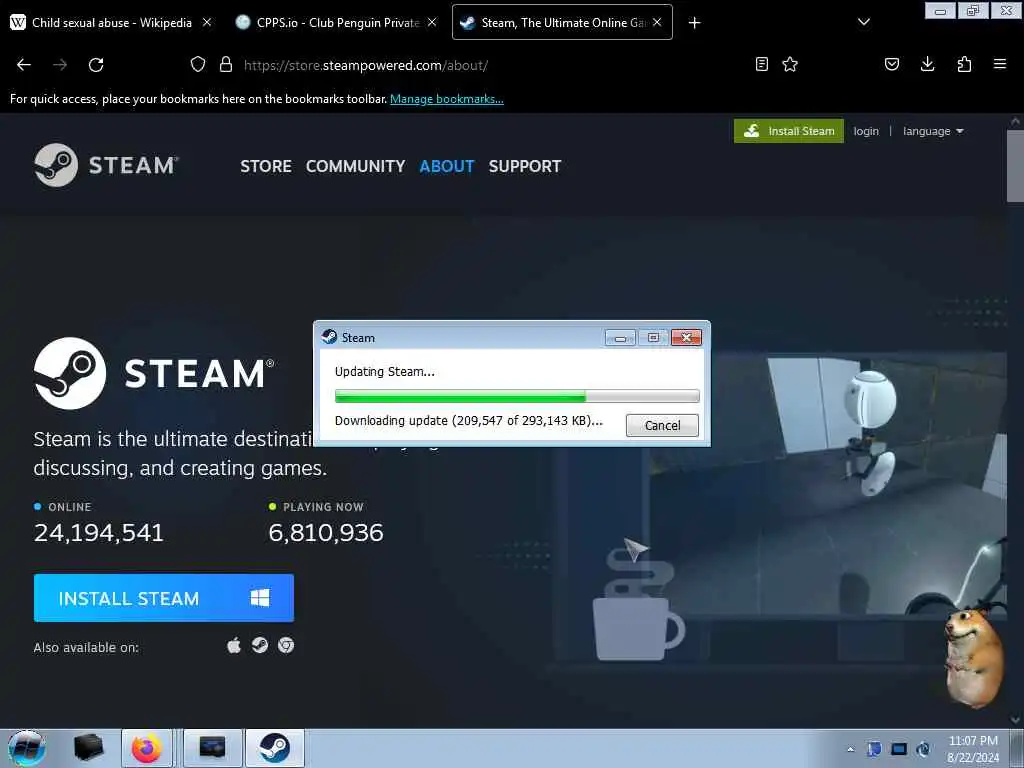Click the page vertical scrollbar thumb
The image size is (1024, 768).
(x=1015, y=167)
